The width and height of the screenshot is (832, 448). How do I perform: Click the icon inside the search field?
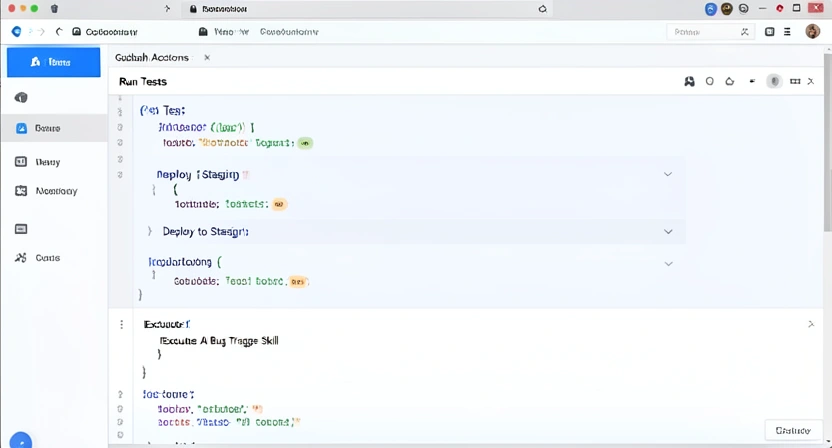744,32
